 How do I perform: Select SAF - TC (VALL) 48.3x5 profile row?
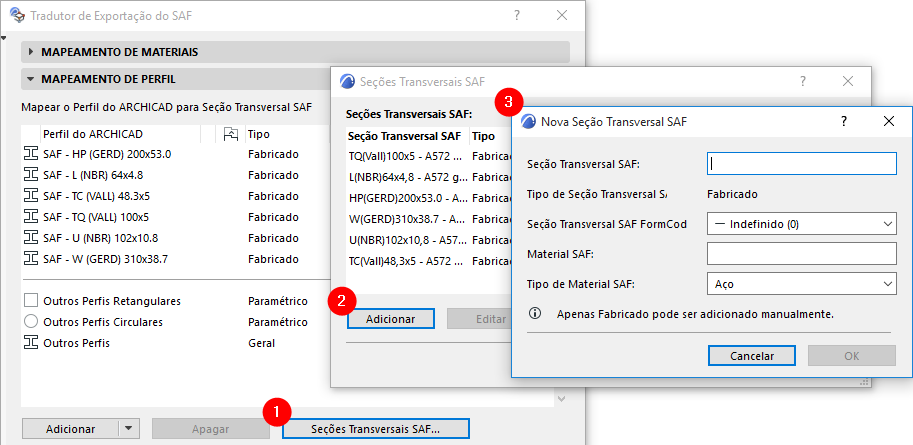(x=175, y=196)
